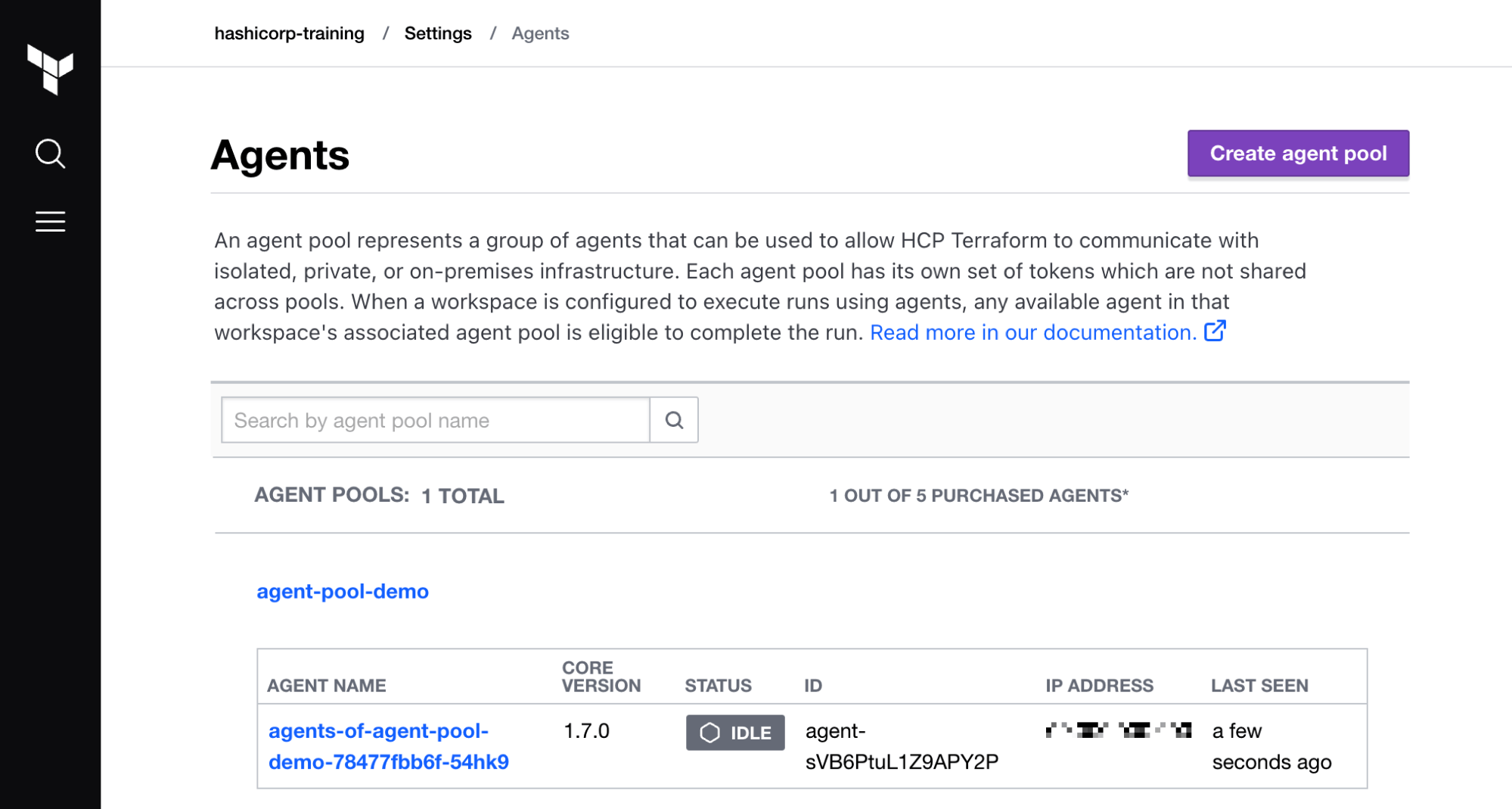Click the search icon beside the pool search field

672,419
